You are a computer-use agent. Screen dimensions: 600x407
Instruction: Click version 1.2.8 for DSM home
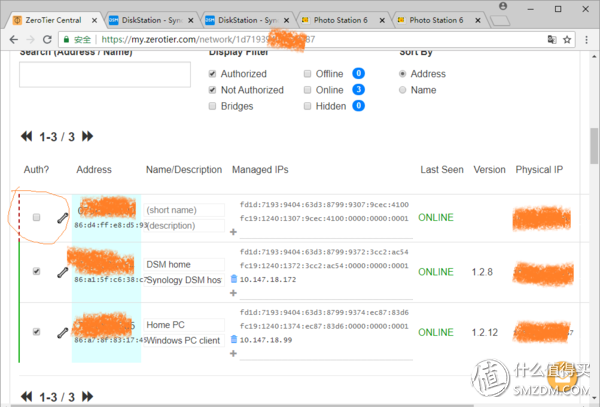482,272
